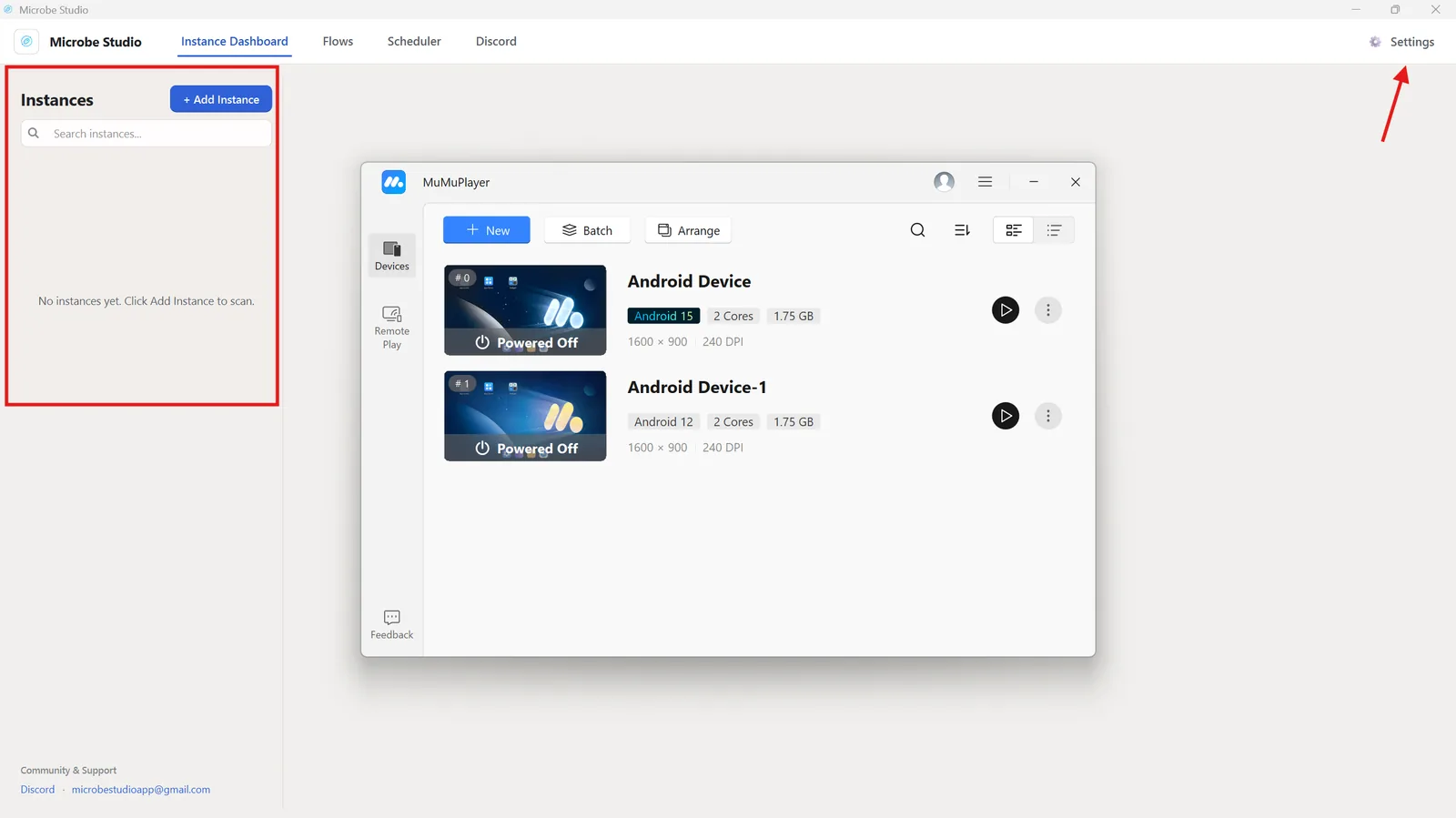The image size is (1456, 818).
Task: Open the MuMuPlayer hamburger menu
Action: (x=985, y=182)
